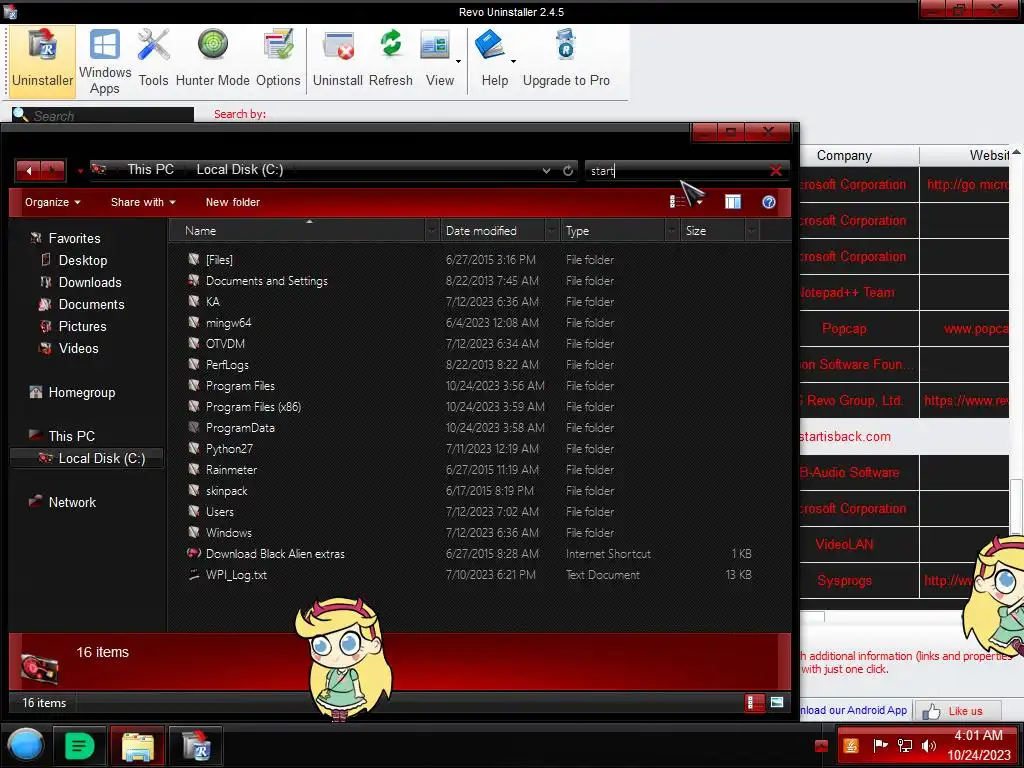Open Desktop in navigation pane

(82, 261)
